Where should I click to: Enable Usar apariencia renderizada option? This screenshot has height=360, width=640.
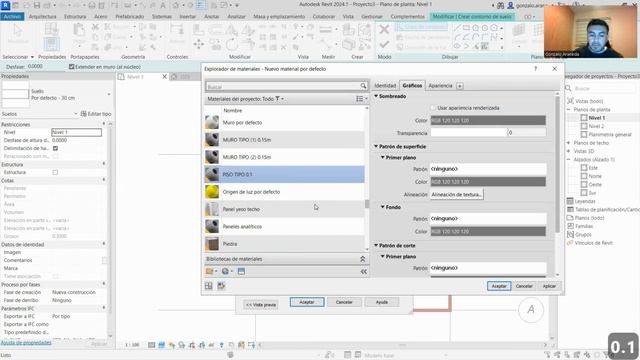click(x=433, y=108)
